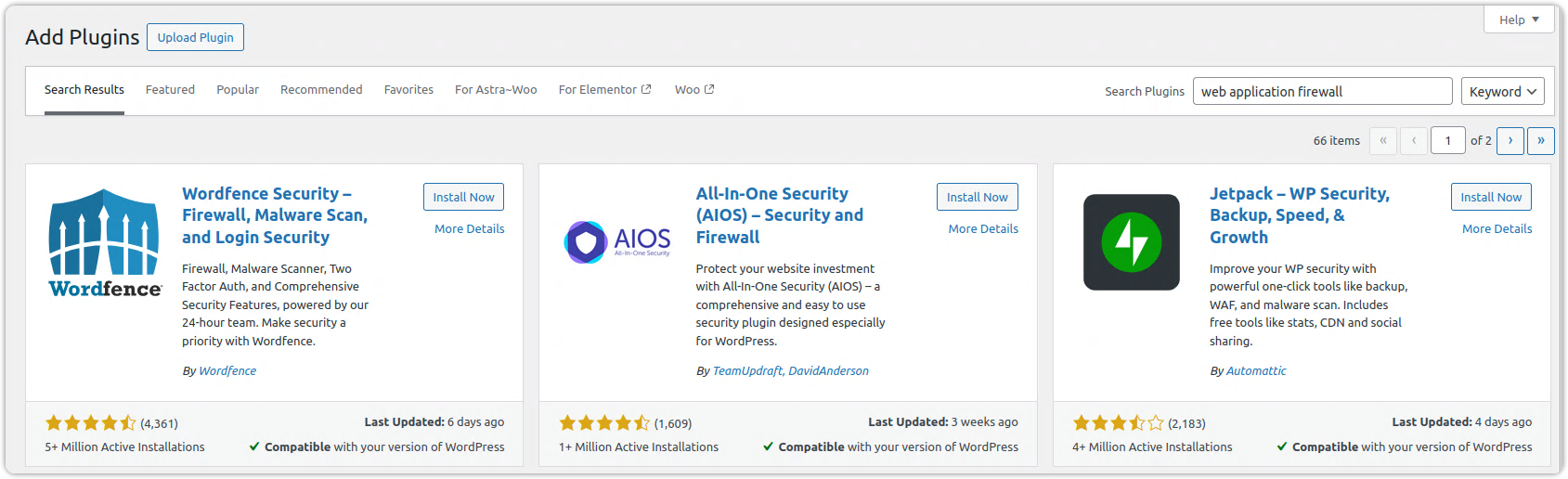Open the Jetpack plugin title link

(x=1300, y=215)
